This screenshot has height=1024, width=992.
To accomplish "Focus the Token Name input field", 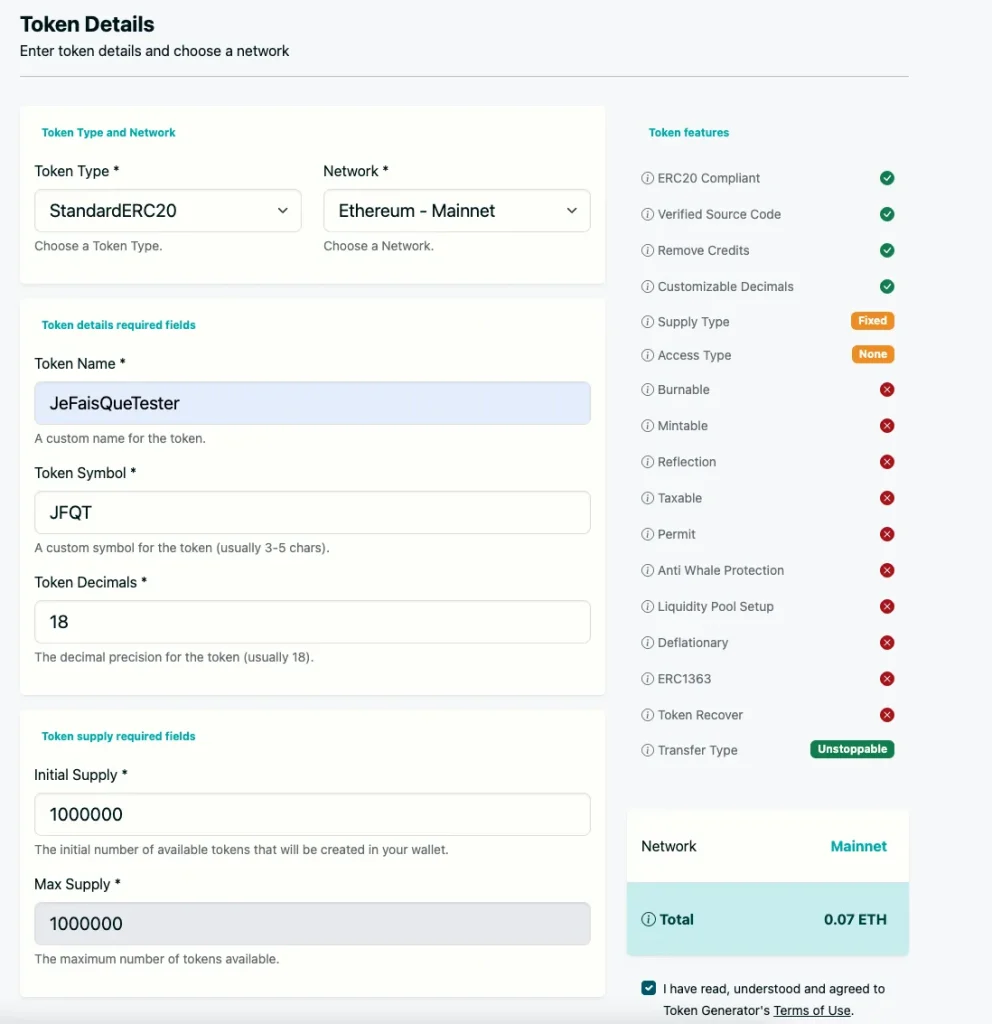I will coord(312,403).
